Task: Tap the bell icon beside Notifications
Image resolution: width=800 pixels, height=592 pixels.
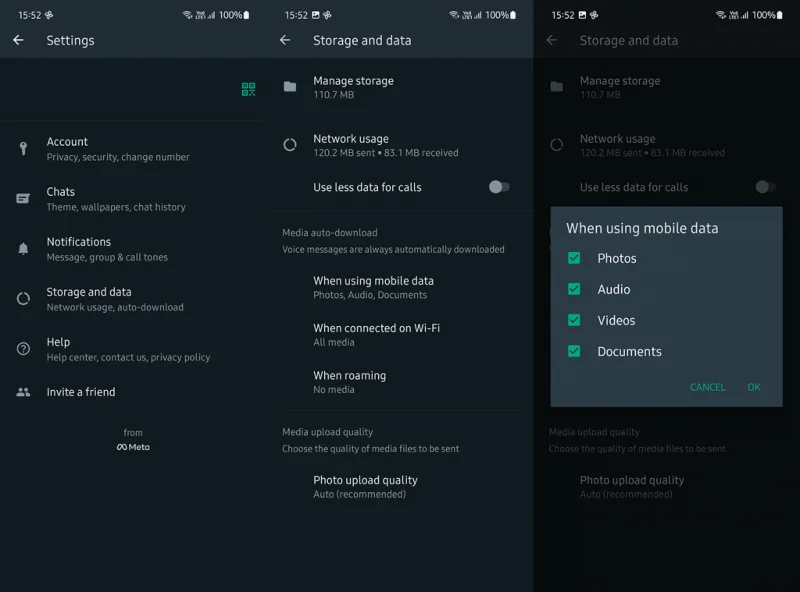Action: 23,249
